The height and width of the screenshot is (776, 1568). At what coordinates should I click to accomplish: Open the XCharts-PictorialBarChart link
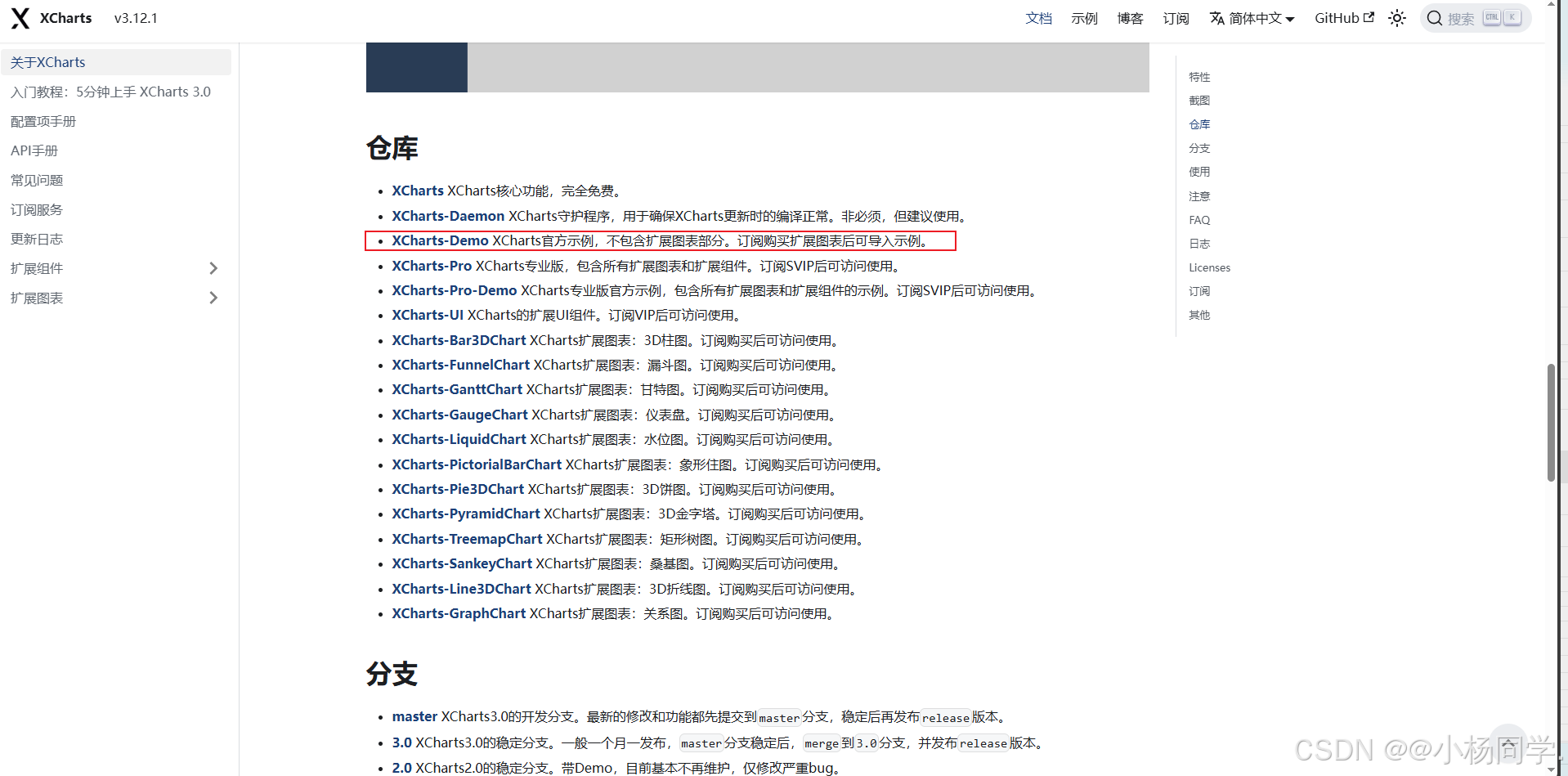[477, 464]
